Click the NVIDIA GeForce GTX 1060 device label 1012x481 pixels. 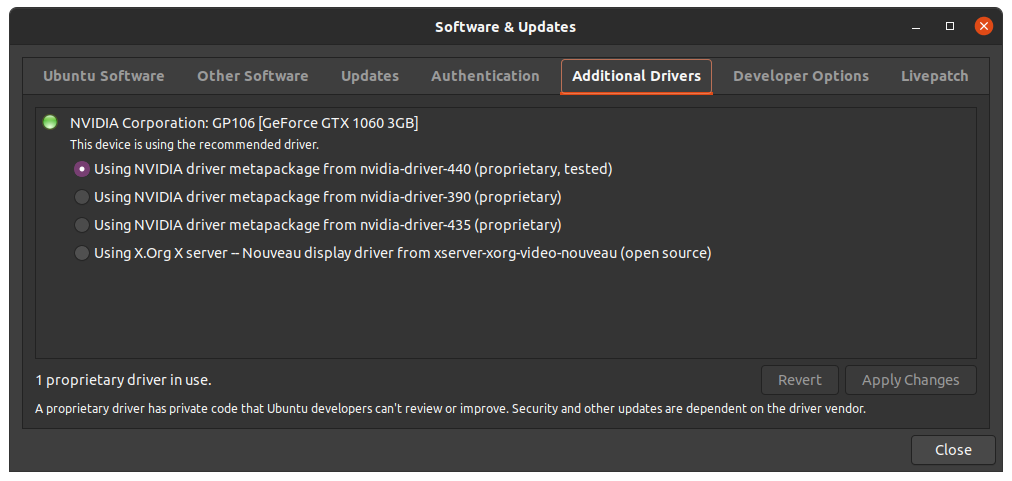click(x=244, y=123)
